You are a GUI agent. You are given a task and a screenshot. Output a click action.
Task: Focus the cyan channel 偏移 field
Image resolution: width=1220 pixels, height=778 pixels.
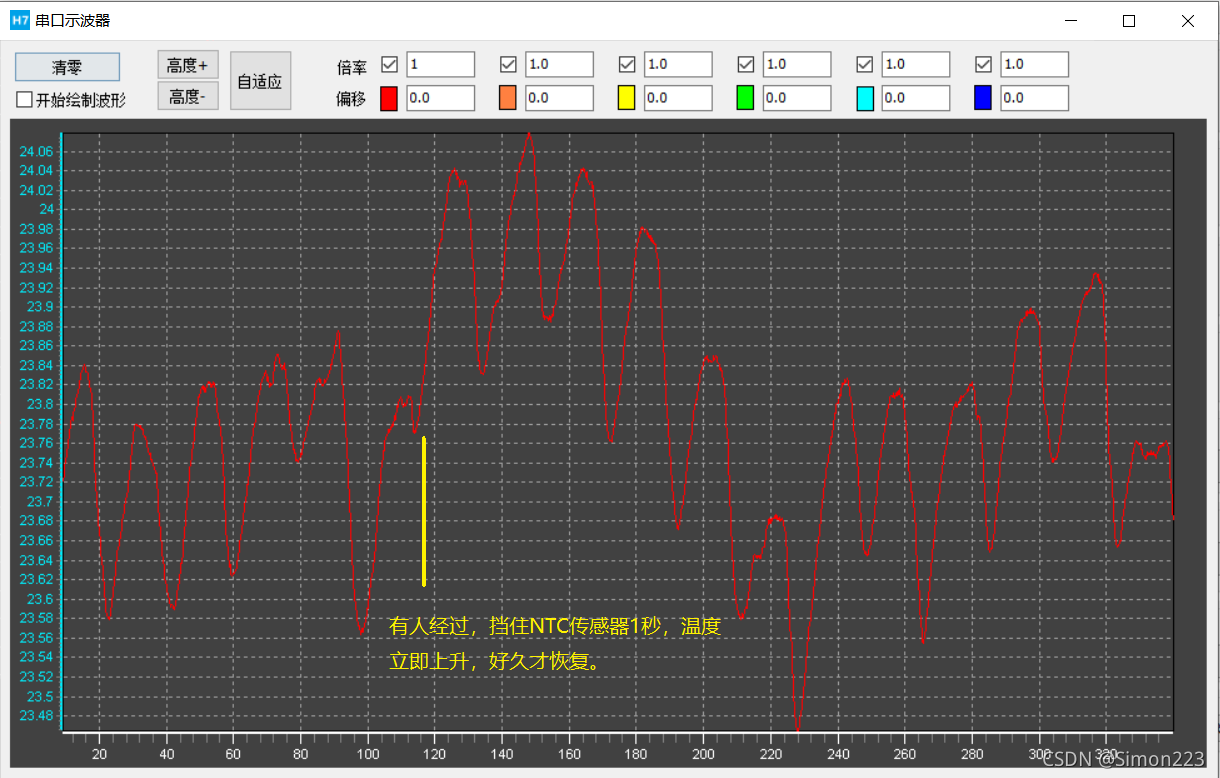[x=916, y=98]
